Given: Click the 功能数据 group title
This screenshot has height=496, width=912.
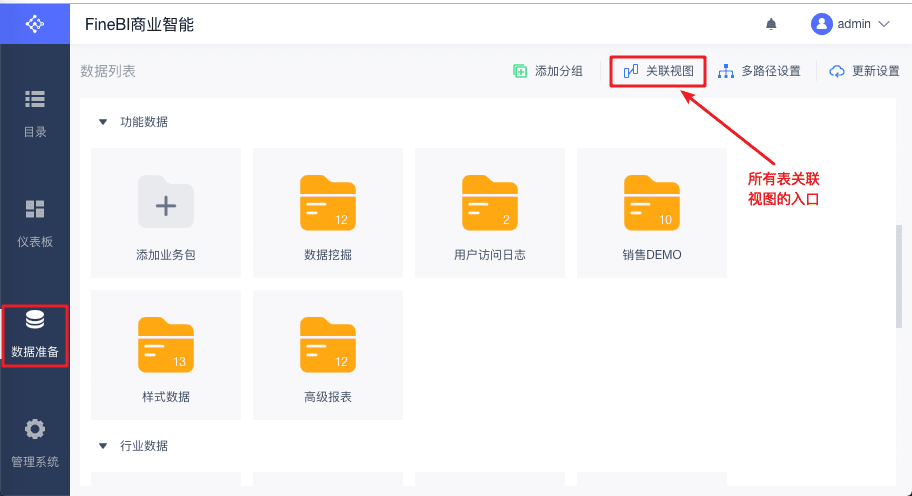Looking at the screenshot, I should [144, 122].
